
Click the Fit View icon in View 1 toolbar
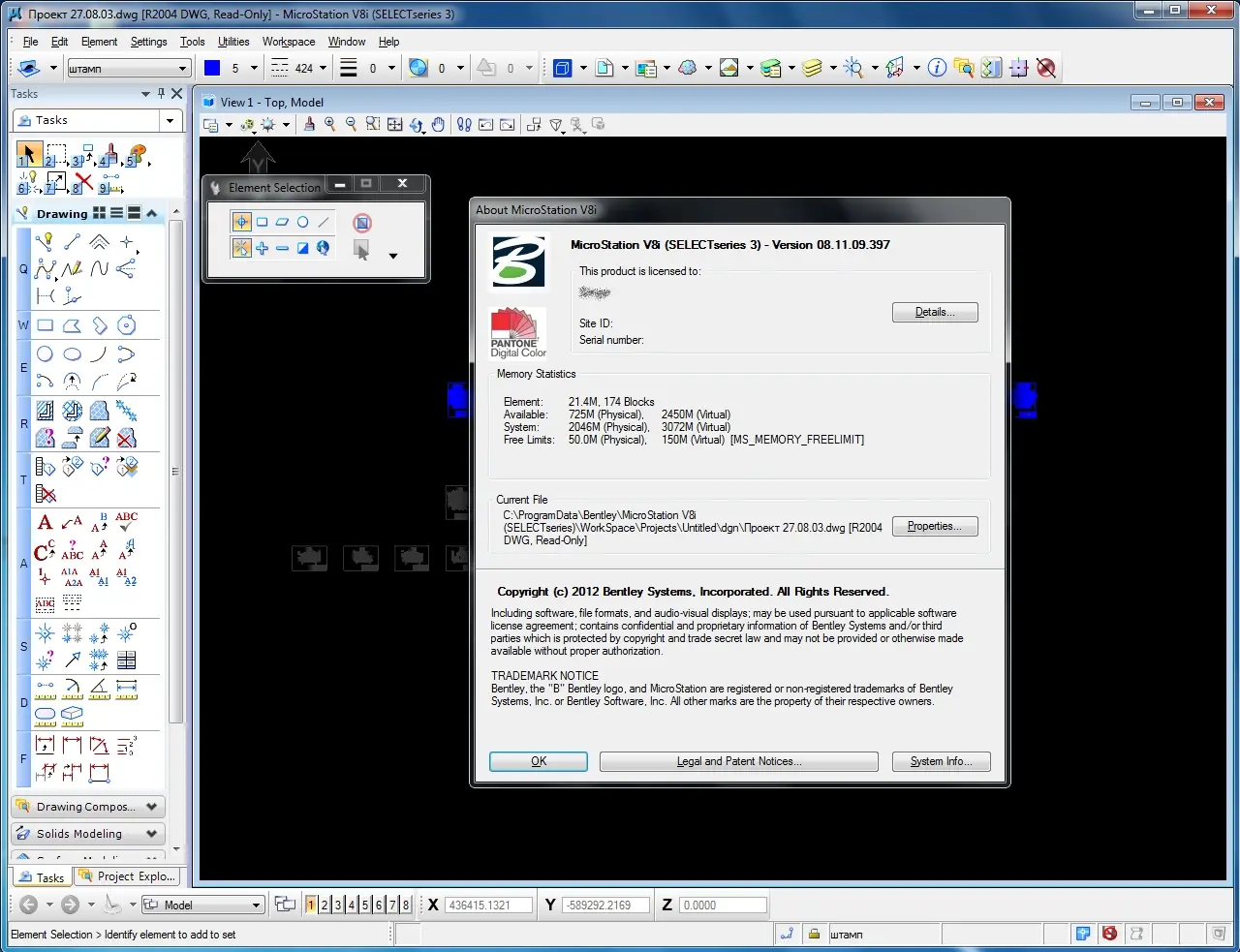click(x=394, y=125)
